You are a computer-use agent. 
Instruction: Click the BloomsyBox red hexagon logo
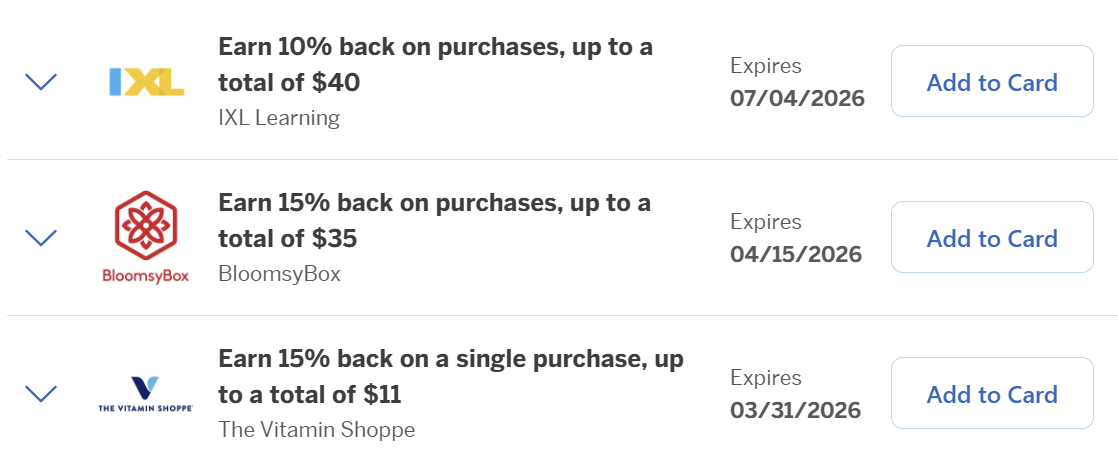click(146, 226)
